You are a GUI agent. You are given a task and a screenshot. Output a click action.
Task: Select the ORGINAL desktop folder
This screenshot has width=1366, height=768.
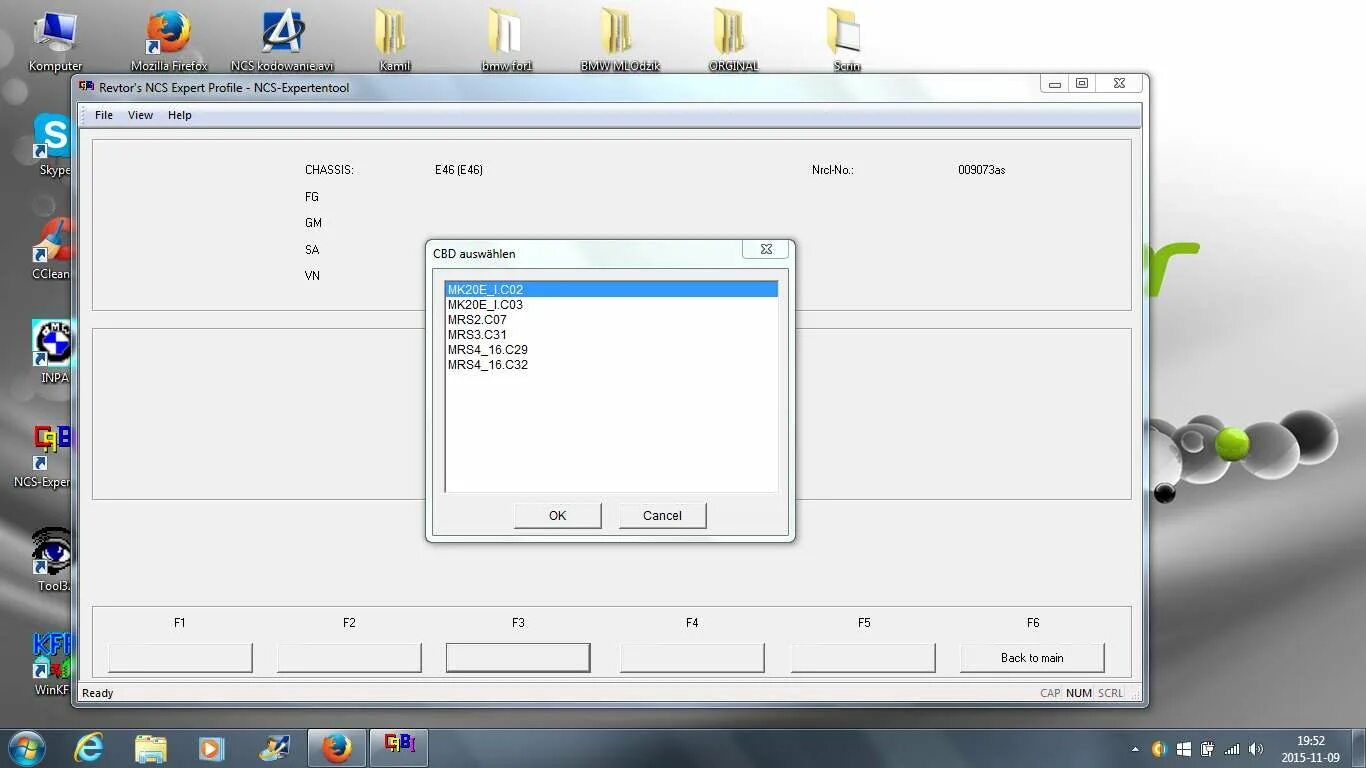click(x=733, y=40)
